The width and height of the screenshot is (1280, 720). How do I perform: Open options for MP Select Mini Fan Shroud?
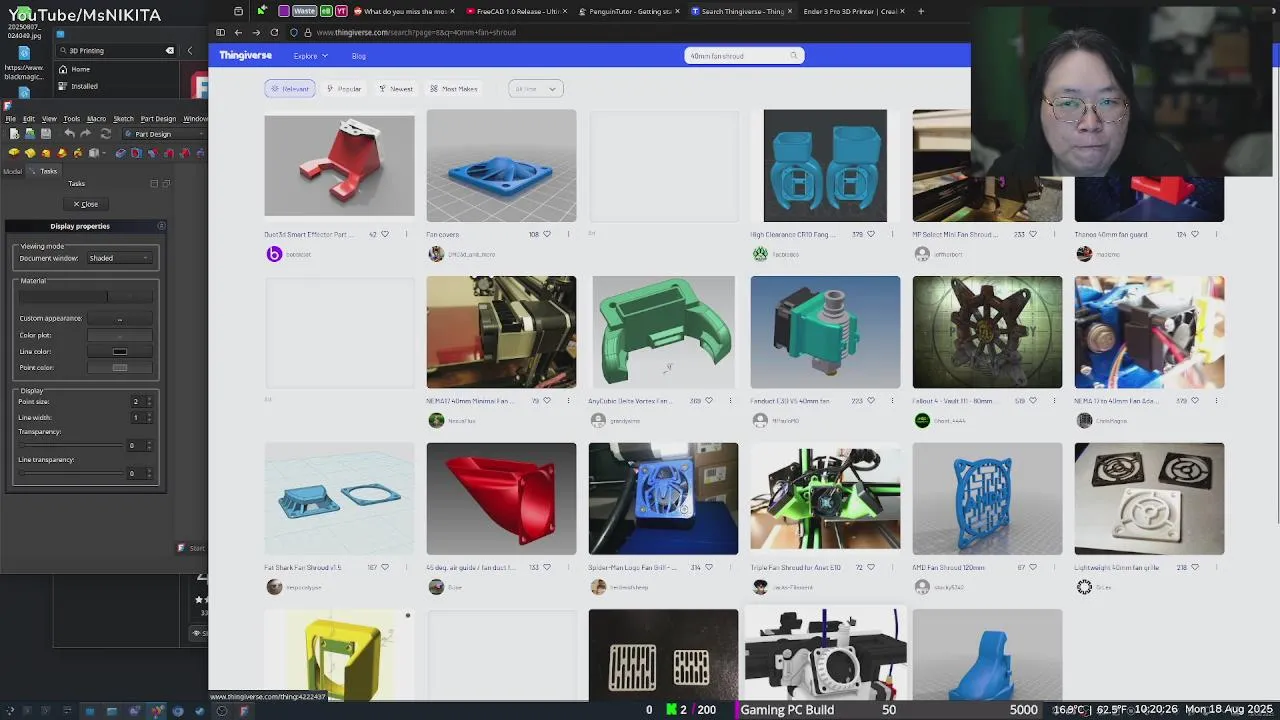coord(1054,234)
